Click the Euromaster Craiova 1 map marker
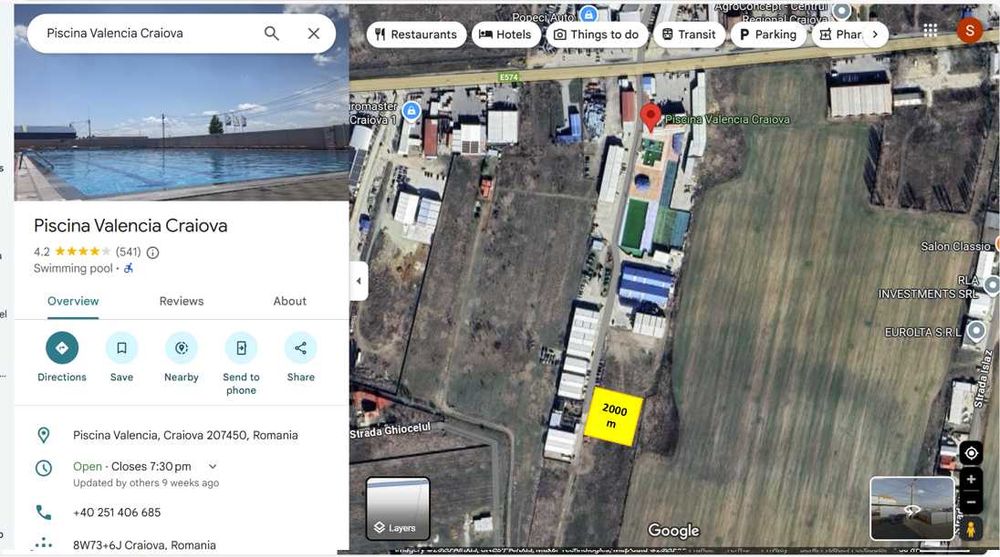This screenshot has height=557, width=1000. click(x=411, y=112)
